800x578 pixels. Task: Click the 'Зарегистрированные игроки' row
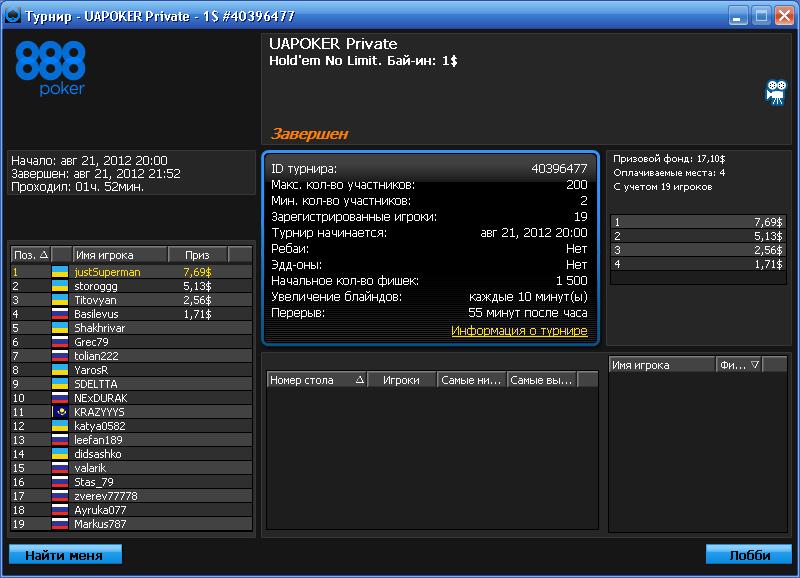click(429, 216)
